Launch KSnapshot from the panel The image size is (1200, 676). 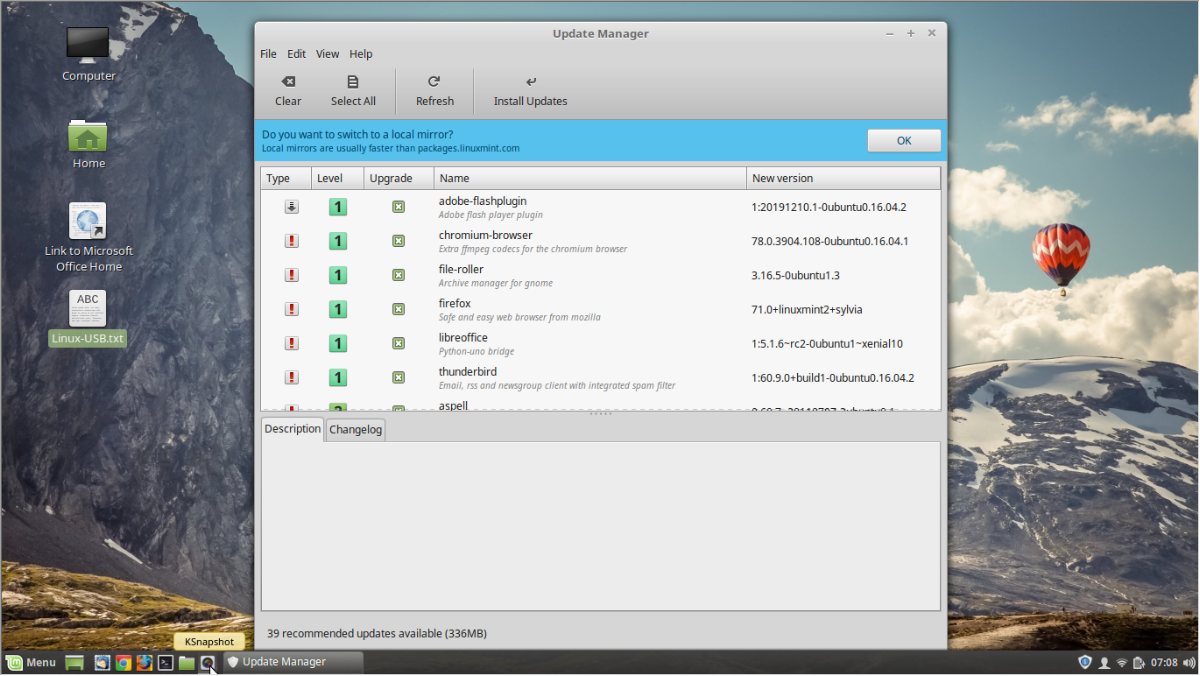tap(208, 662)
